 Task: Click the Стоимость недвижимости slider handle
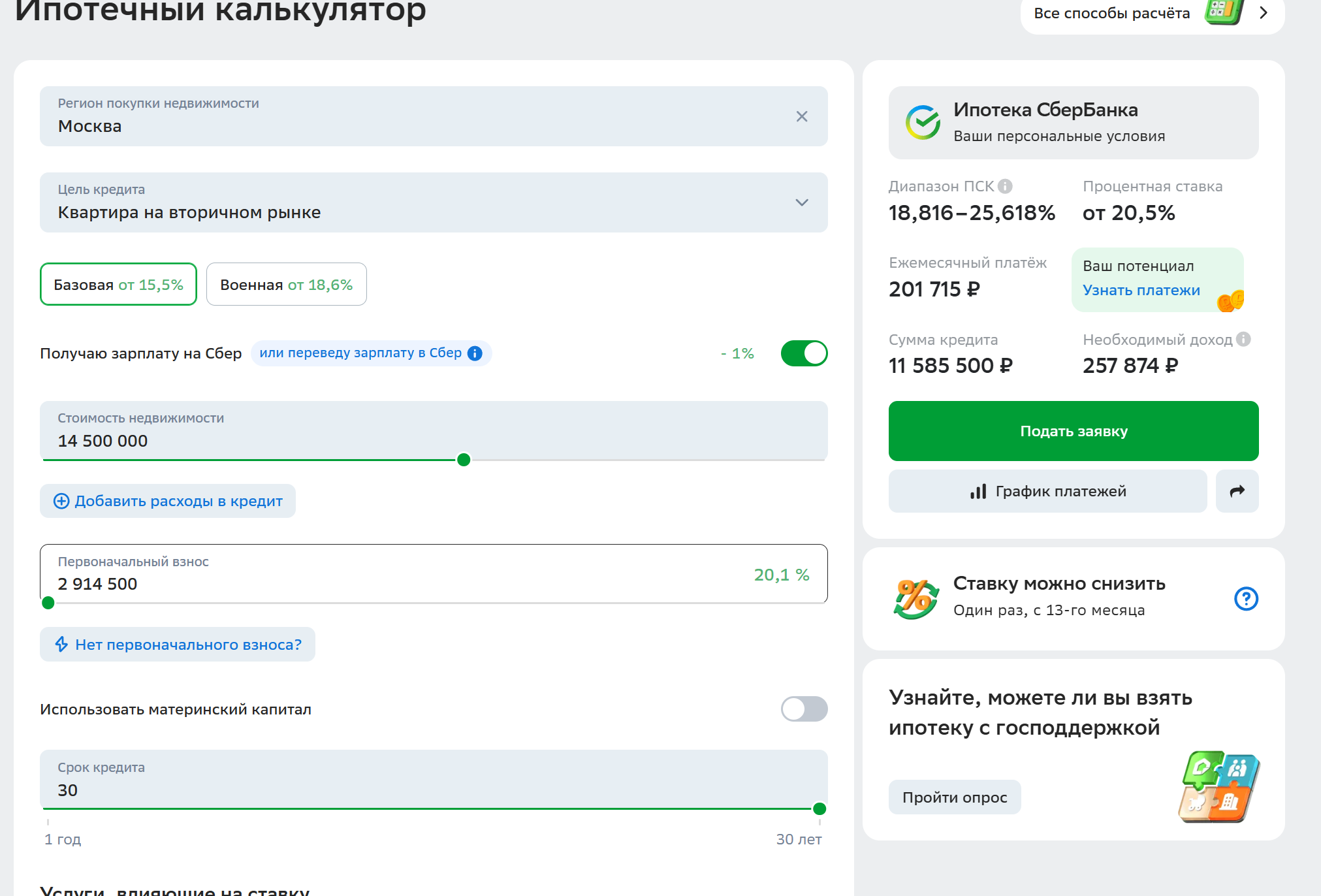[464, 460]
